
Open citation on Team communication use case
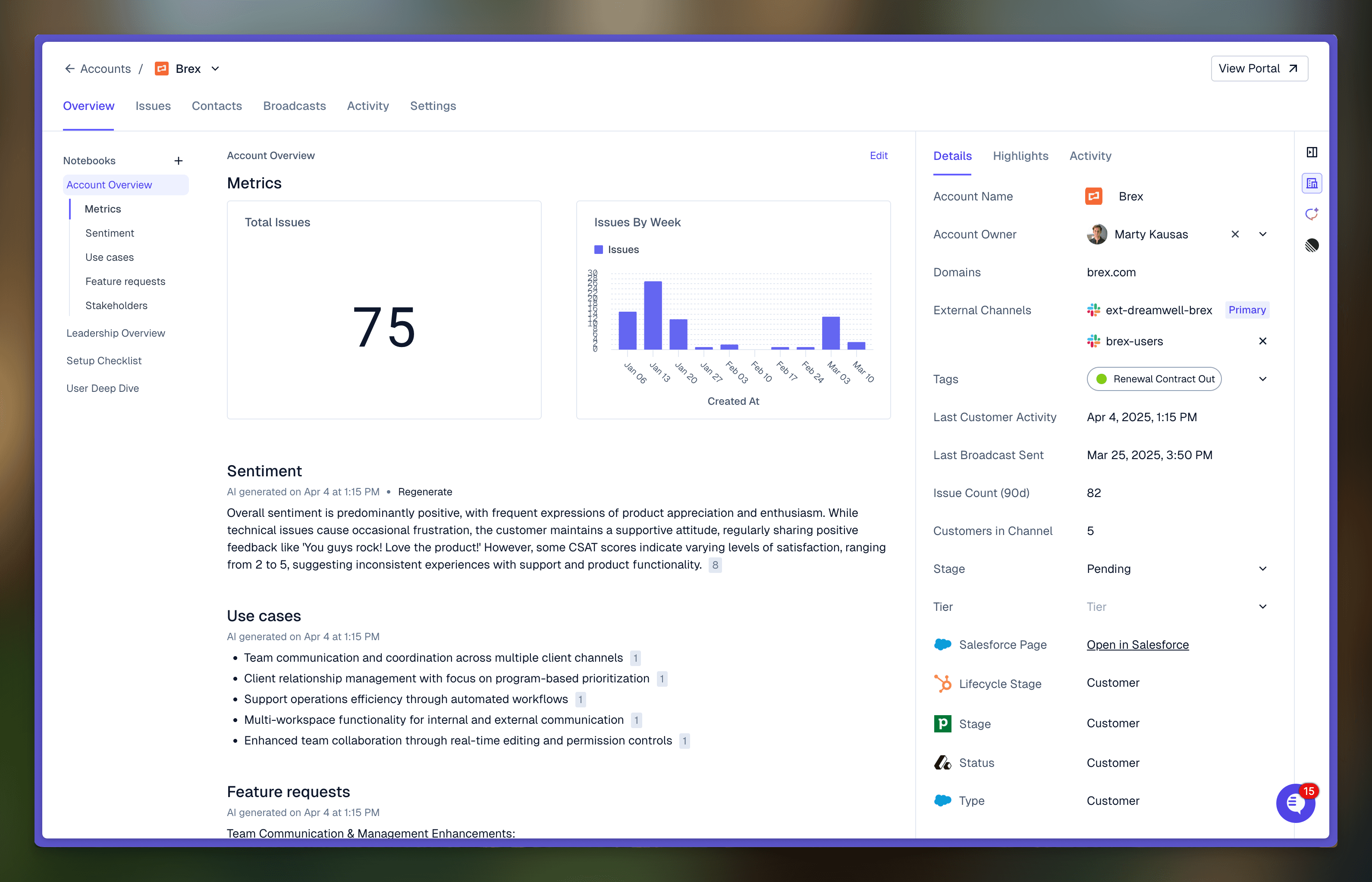click(x=635, y=658)
